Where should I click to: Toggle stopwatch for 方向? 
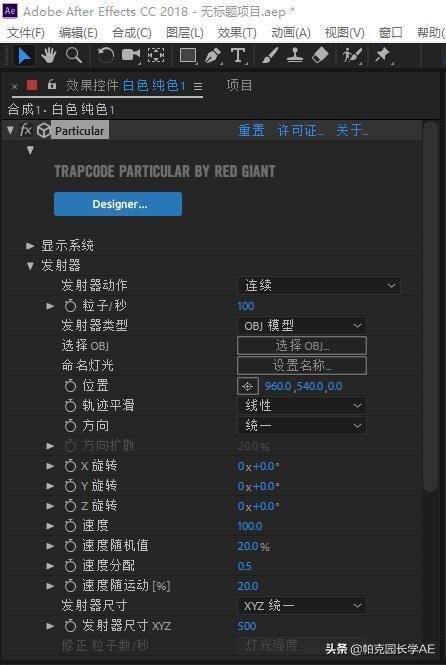click(x=70, y=426)
